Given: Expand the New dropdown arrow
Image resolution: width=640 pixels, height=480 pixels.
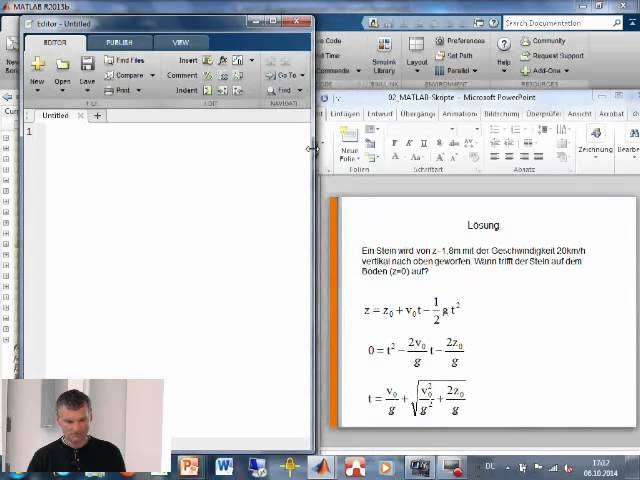Looking at the screenshot, I should pyautogui.click(x=38, y=90).
